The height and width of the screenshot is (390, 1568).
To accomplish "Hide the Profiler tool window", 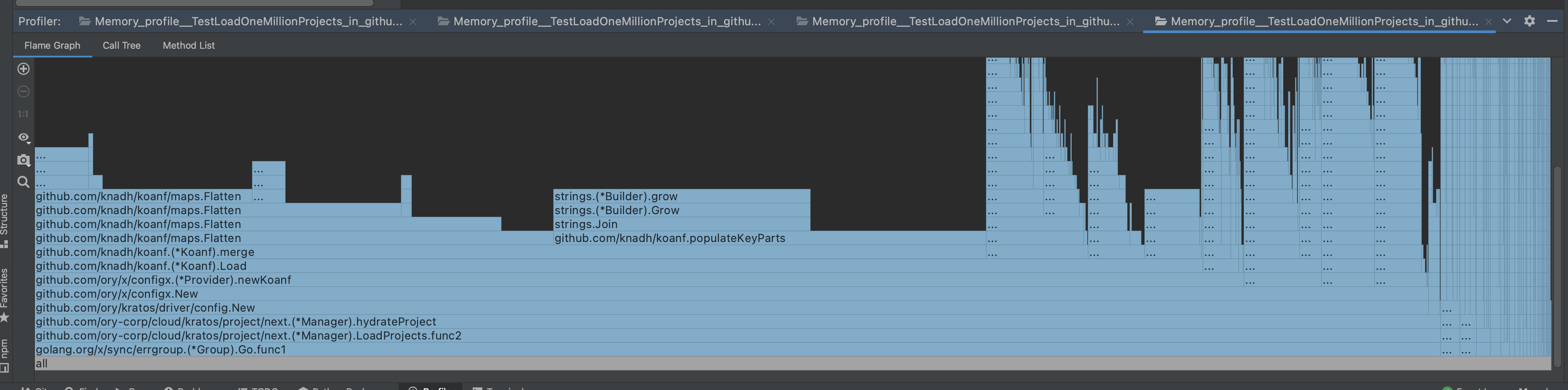I will click(1552, 21).
